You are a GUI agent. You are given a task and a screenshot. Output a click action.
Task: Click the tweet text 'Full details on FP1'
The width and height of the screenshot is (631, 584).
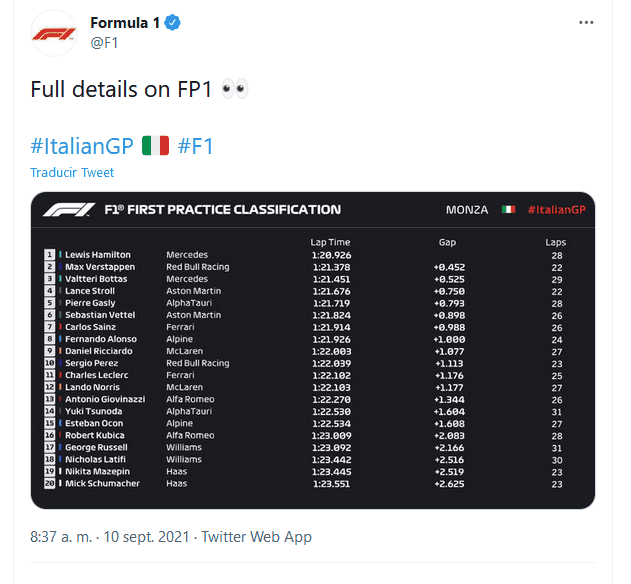(120, 89)
